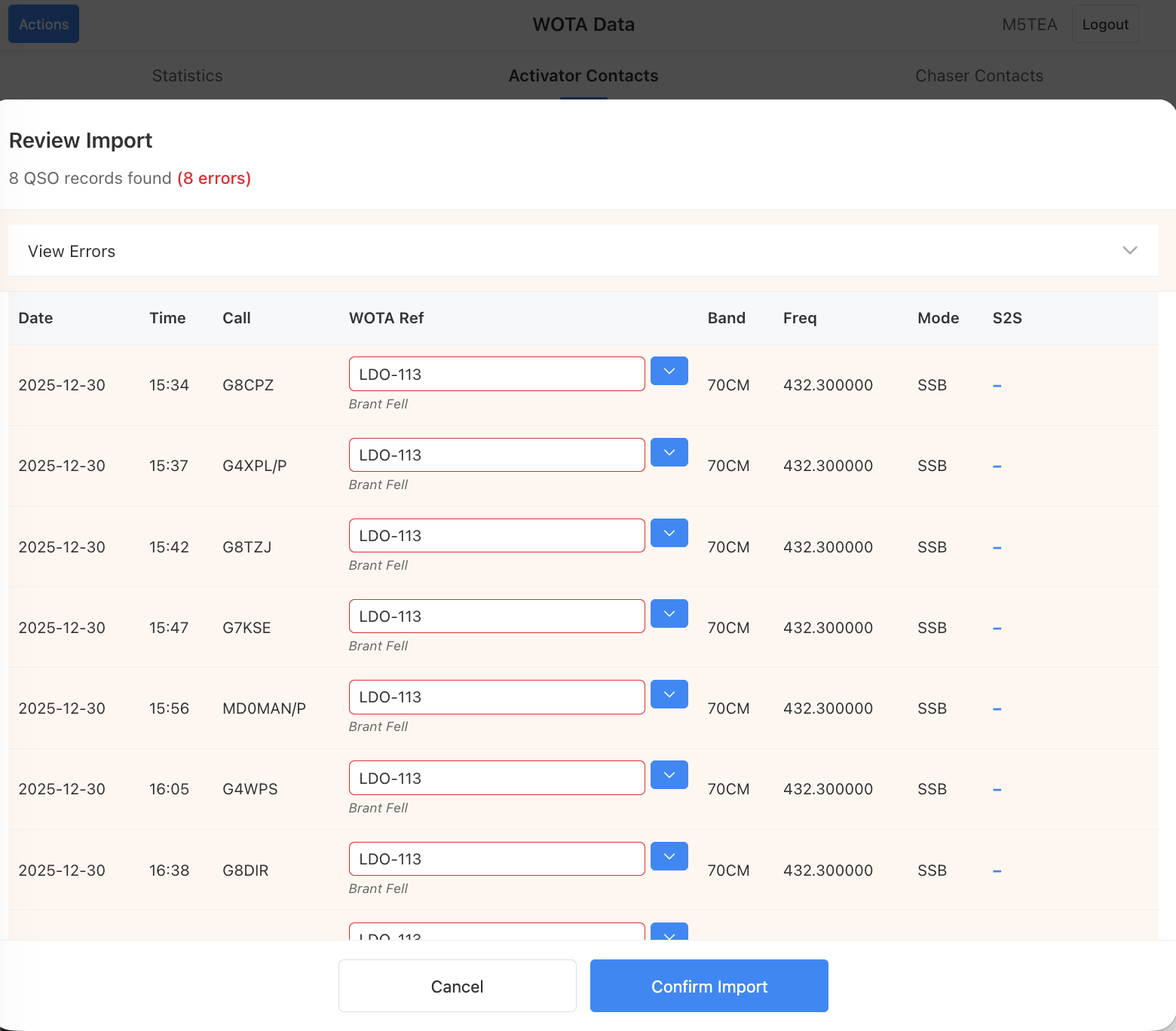Click the WOTA Ref field for G8CPZ
Image resolution: width=1176 pixels, height=1031 pixels.
pos(496,375)
